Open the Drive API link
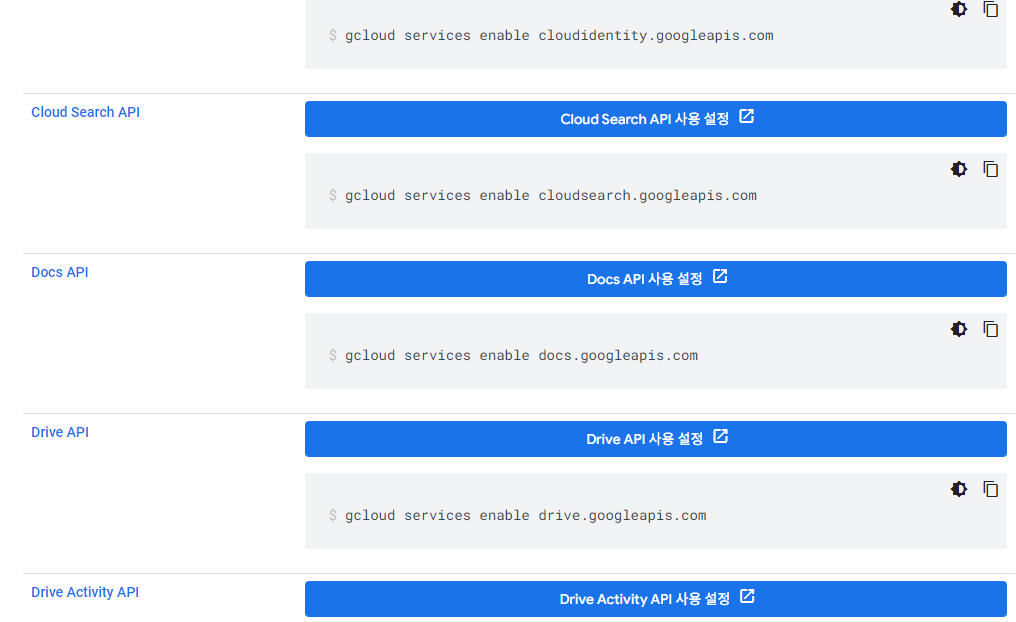Image resolution: width=1016 pixels, height=622 pixels. pyautogui.click(x=60, y=432)
